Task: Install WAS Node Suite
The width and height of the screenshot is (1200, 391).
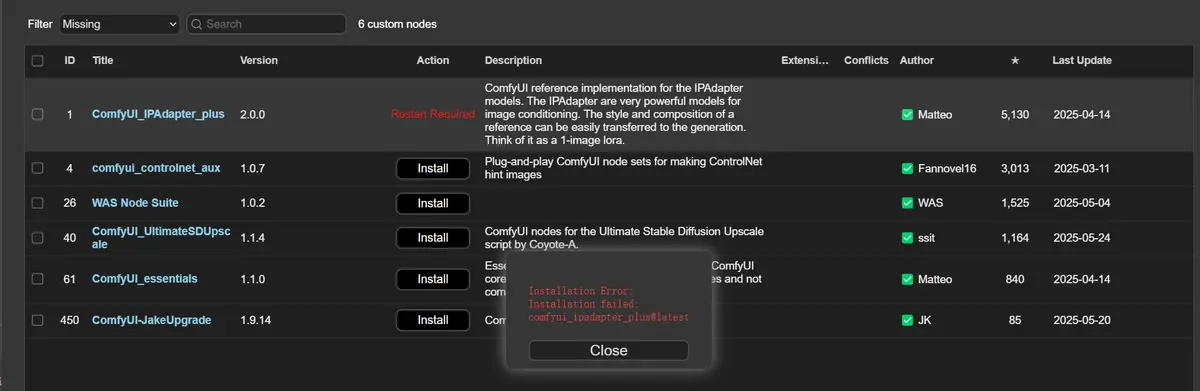Action: (433, 203)
